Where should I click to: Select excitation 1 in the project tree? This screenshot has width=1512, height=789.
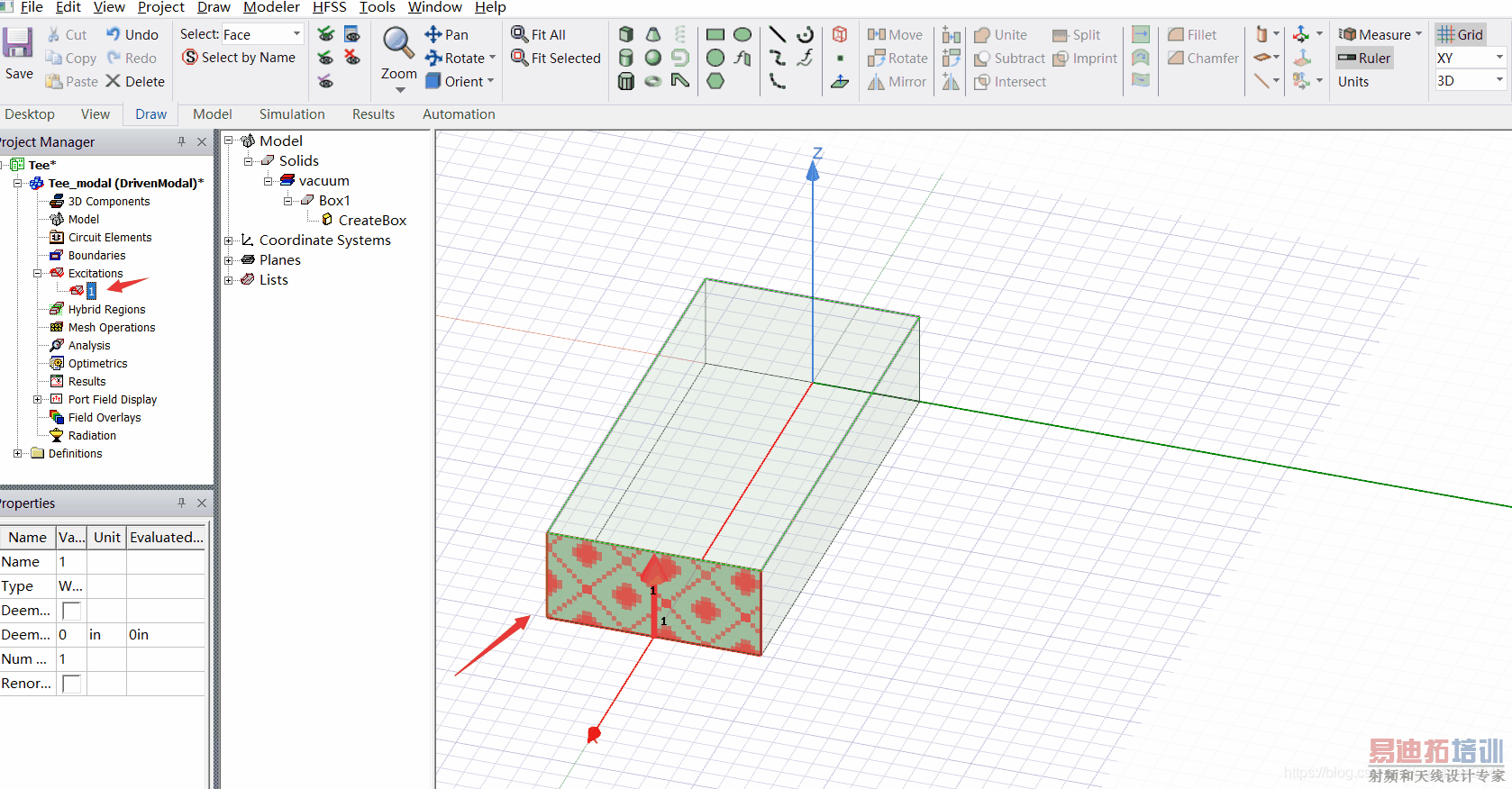[x=91, y=291]
